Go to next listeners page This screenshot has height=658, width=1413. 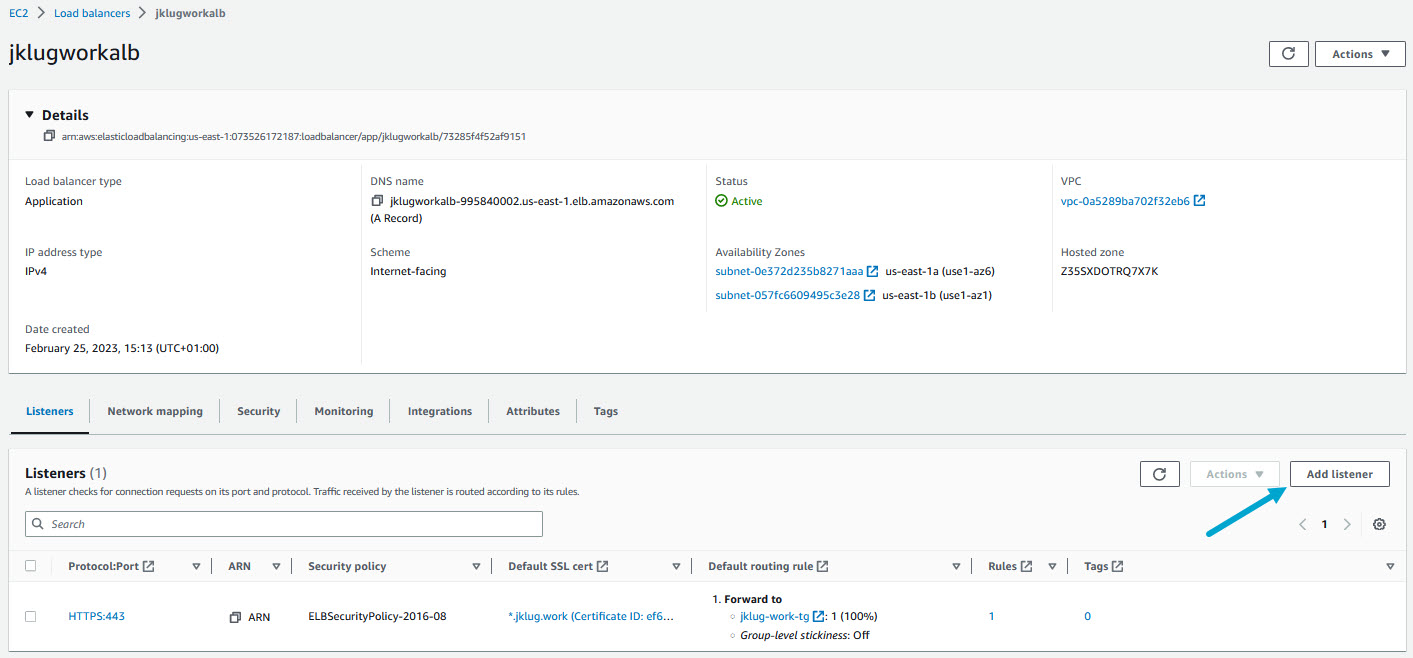(x=1347, y=524)
